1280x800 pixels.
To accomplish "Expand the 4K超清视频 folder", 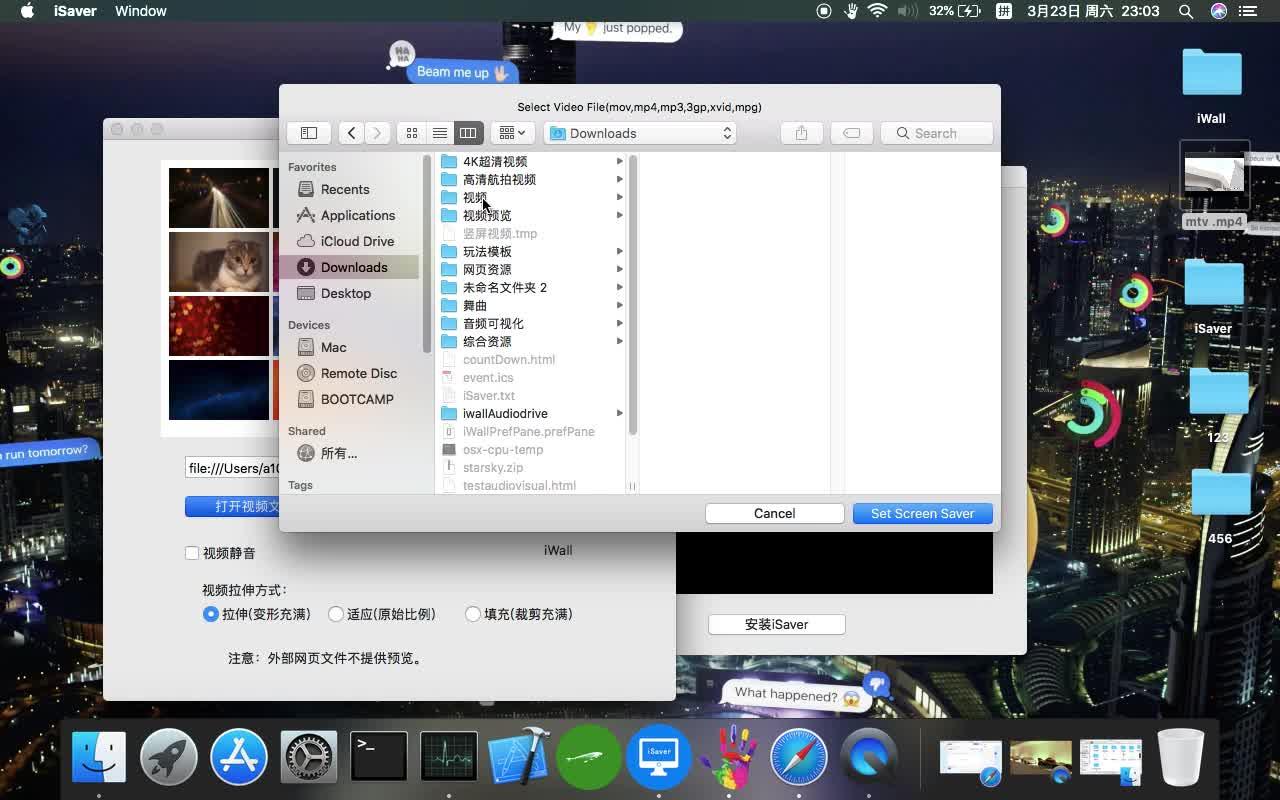I will pyautogui.click(x=619, y=161).
